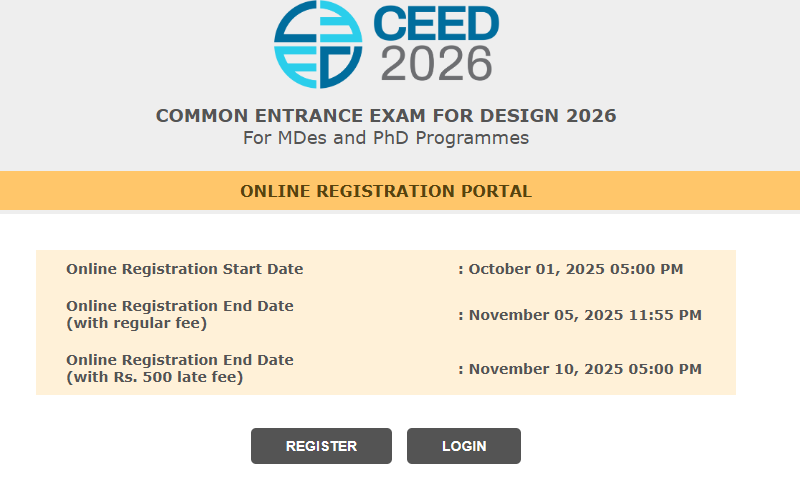Open the LOGIN page

(x=464, y=446)
